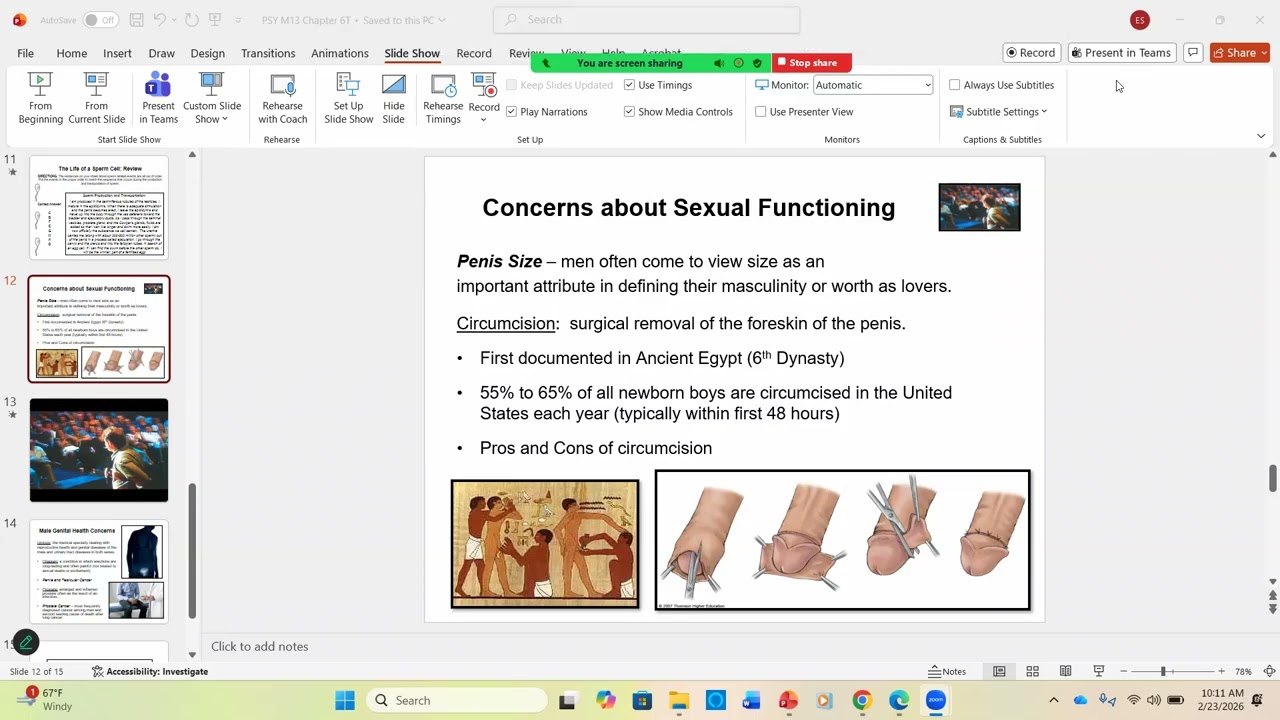The width and height of the screenshot is (1280, 720).
Task: Start slide show From Beginning
Action: coord(40,99)
